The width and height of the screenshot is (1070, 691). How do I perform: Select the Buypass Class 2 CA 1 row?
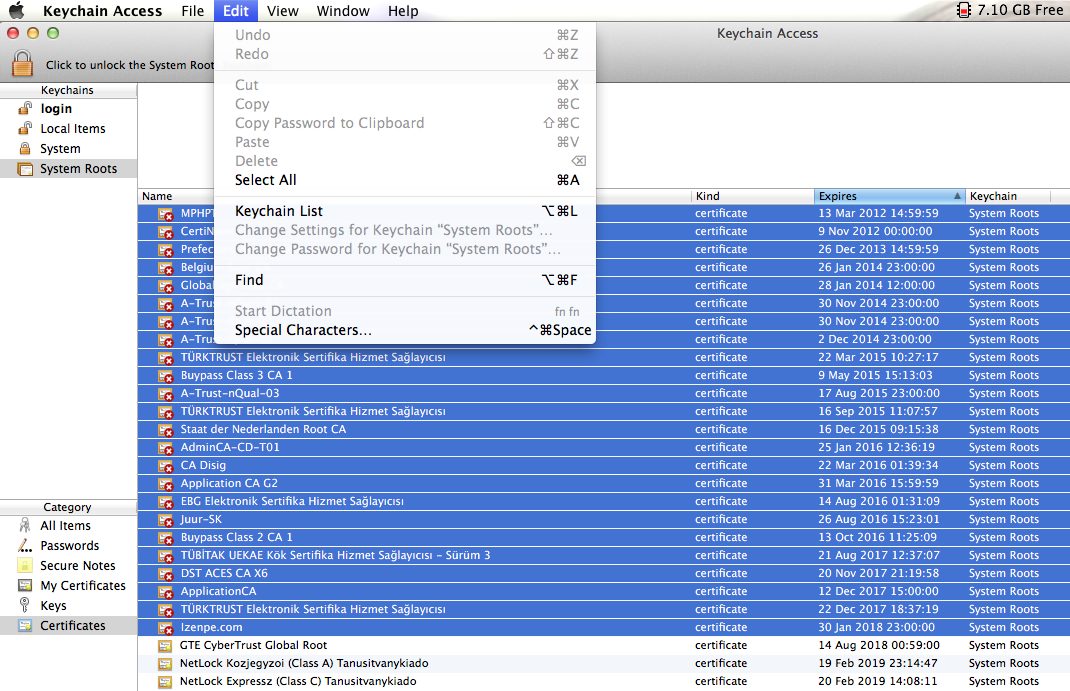[x=604, y=538]
